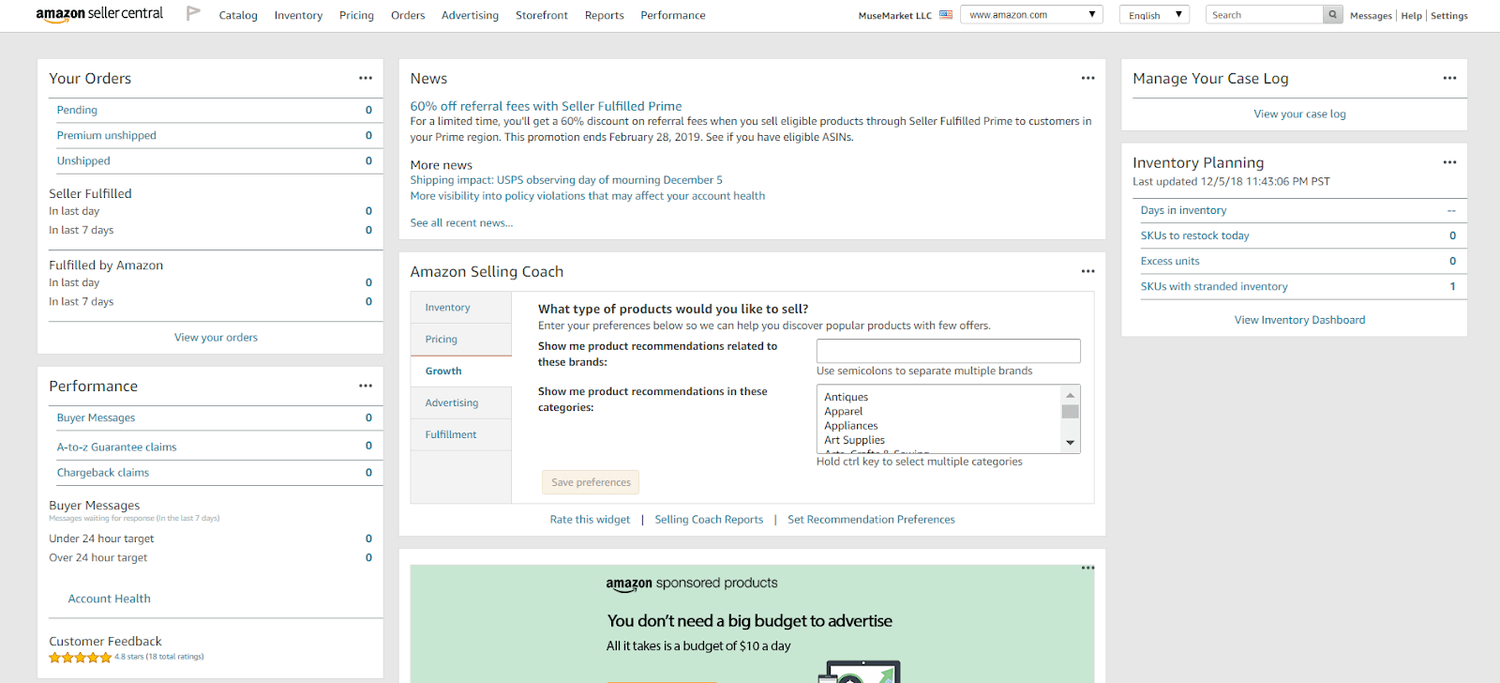The height and width of the screenshot is (683, 1500).
Task: Open Your Orders widget options menu
Action: click(x=365, y=78)
